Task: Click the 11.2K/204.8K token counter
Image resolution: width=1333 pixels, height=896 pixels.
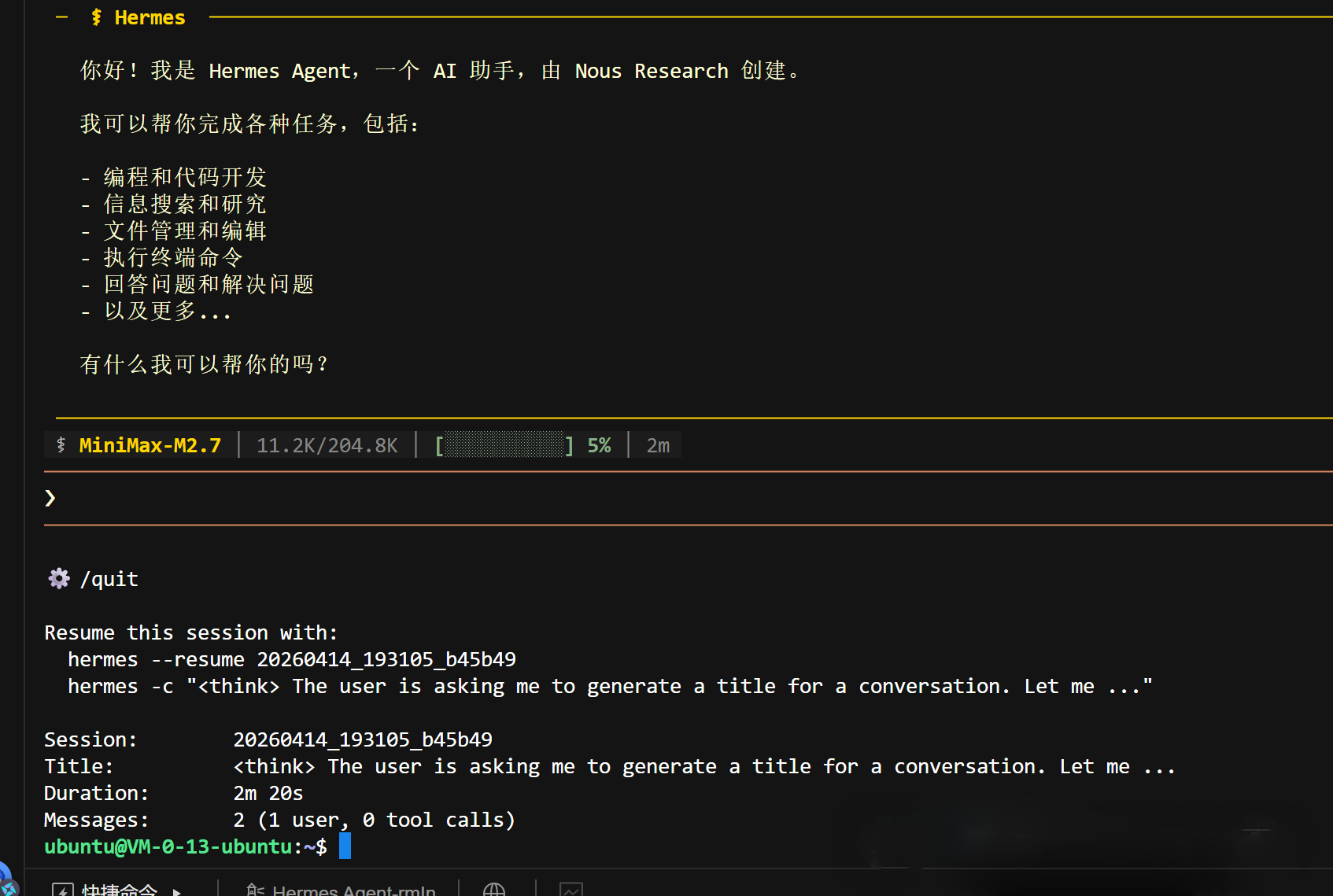Action: tap(327, 445)
